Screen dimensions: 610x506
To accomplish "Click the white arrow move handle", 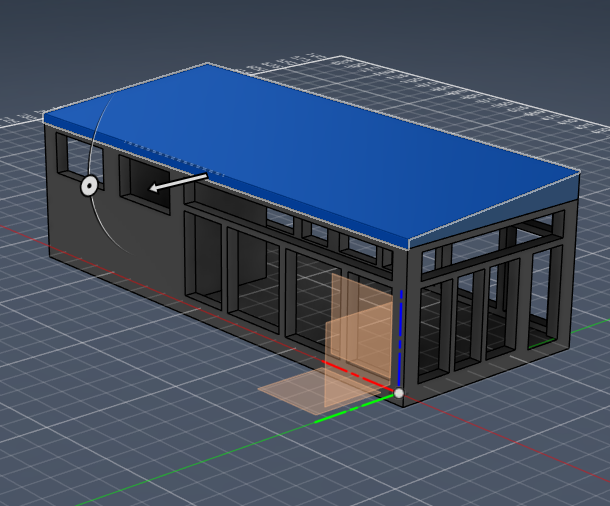I will 178,183.
